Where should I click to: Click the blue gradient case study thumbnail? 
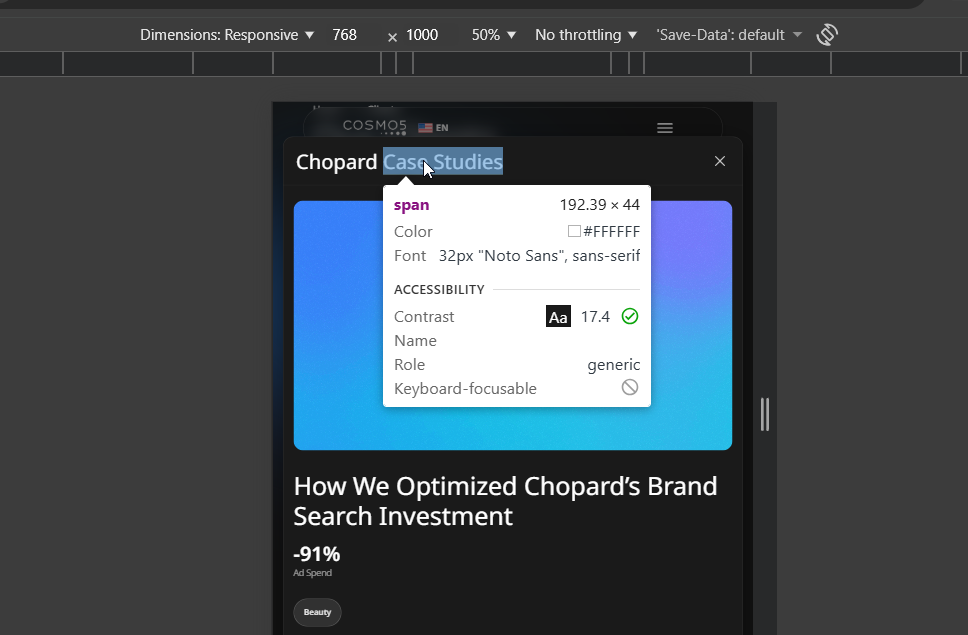(512, 325)
